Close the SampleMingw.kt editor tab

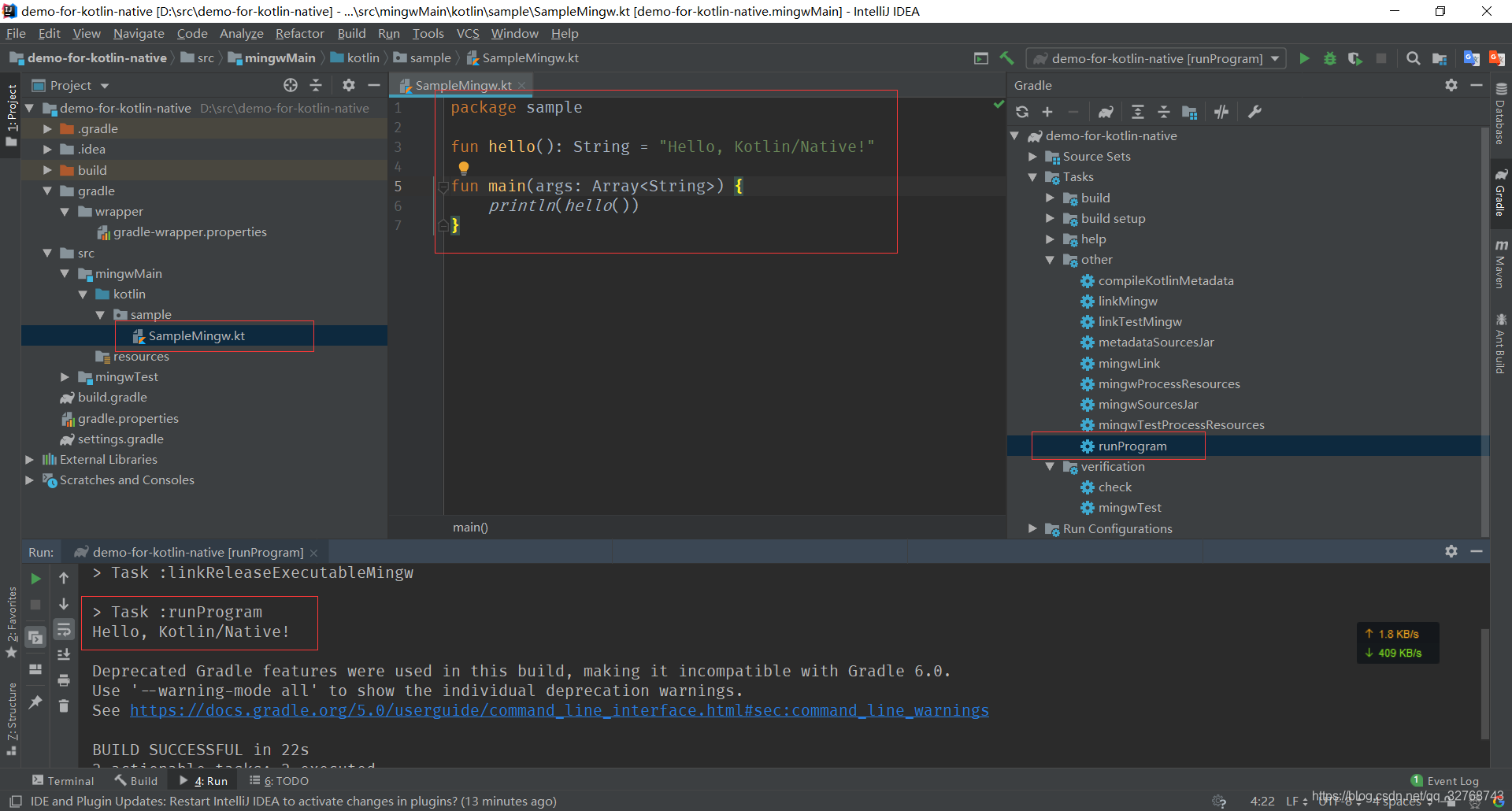coord(521,85)
